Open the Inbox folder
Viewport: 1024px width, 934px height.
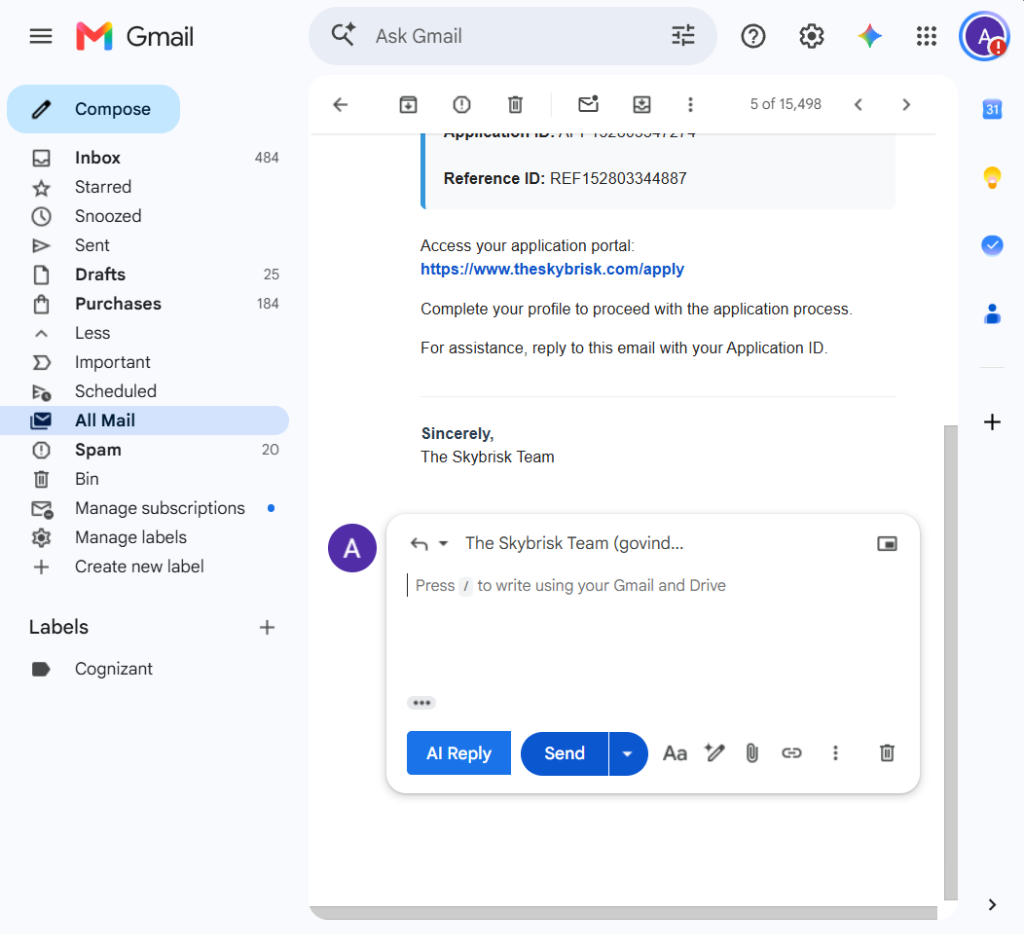click(x=144, y=157)
